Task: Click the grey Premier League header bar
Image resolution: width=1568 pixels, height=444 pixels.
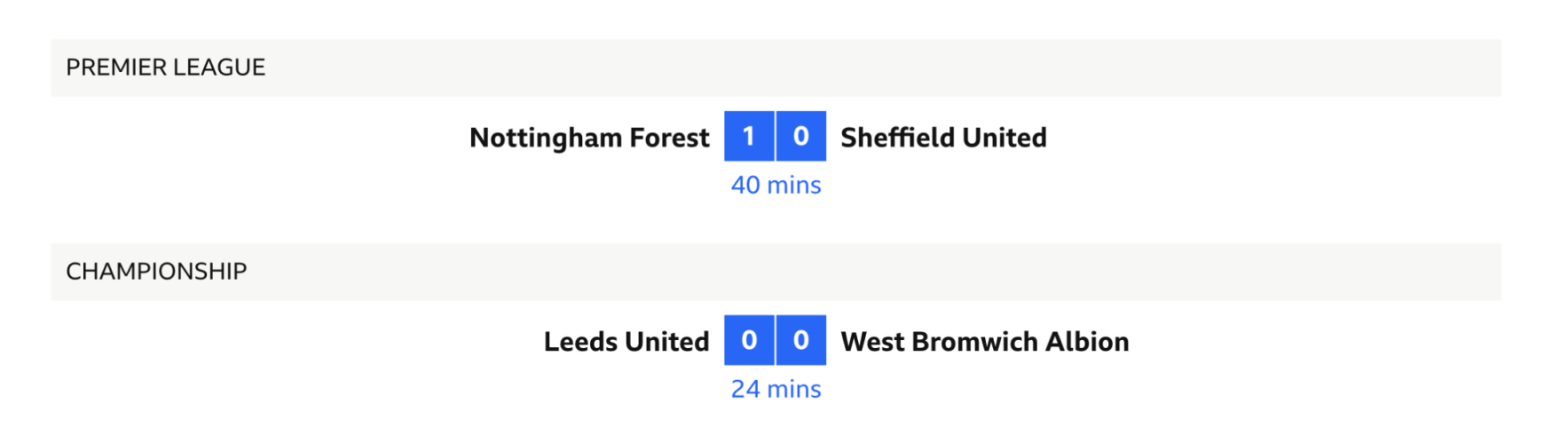Action: click(x=887, y=67)
